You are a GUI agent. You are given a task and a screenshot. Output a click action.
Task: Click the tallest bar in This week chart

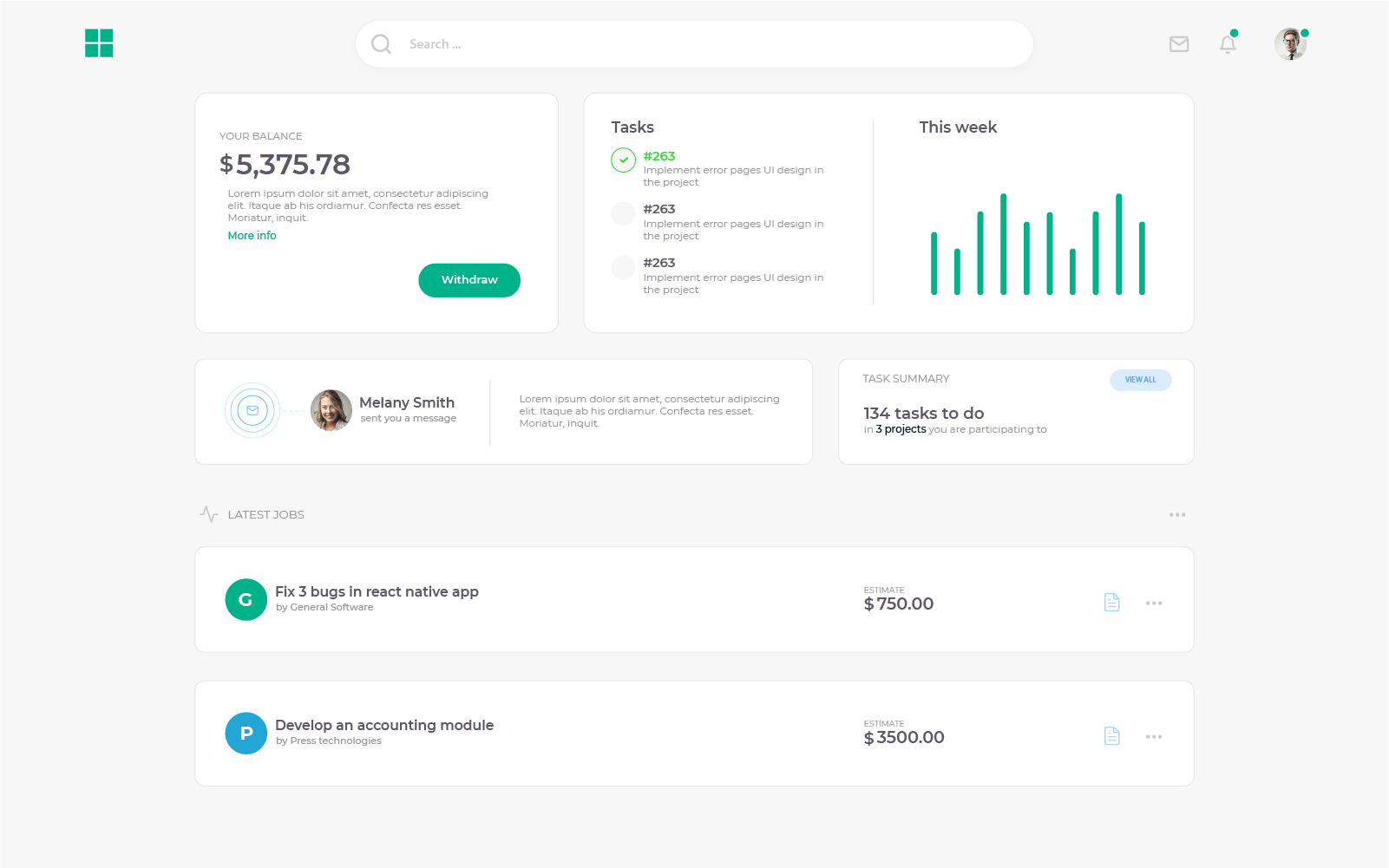[1003, 245]
